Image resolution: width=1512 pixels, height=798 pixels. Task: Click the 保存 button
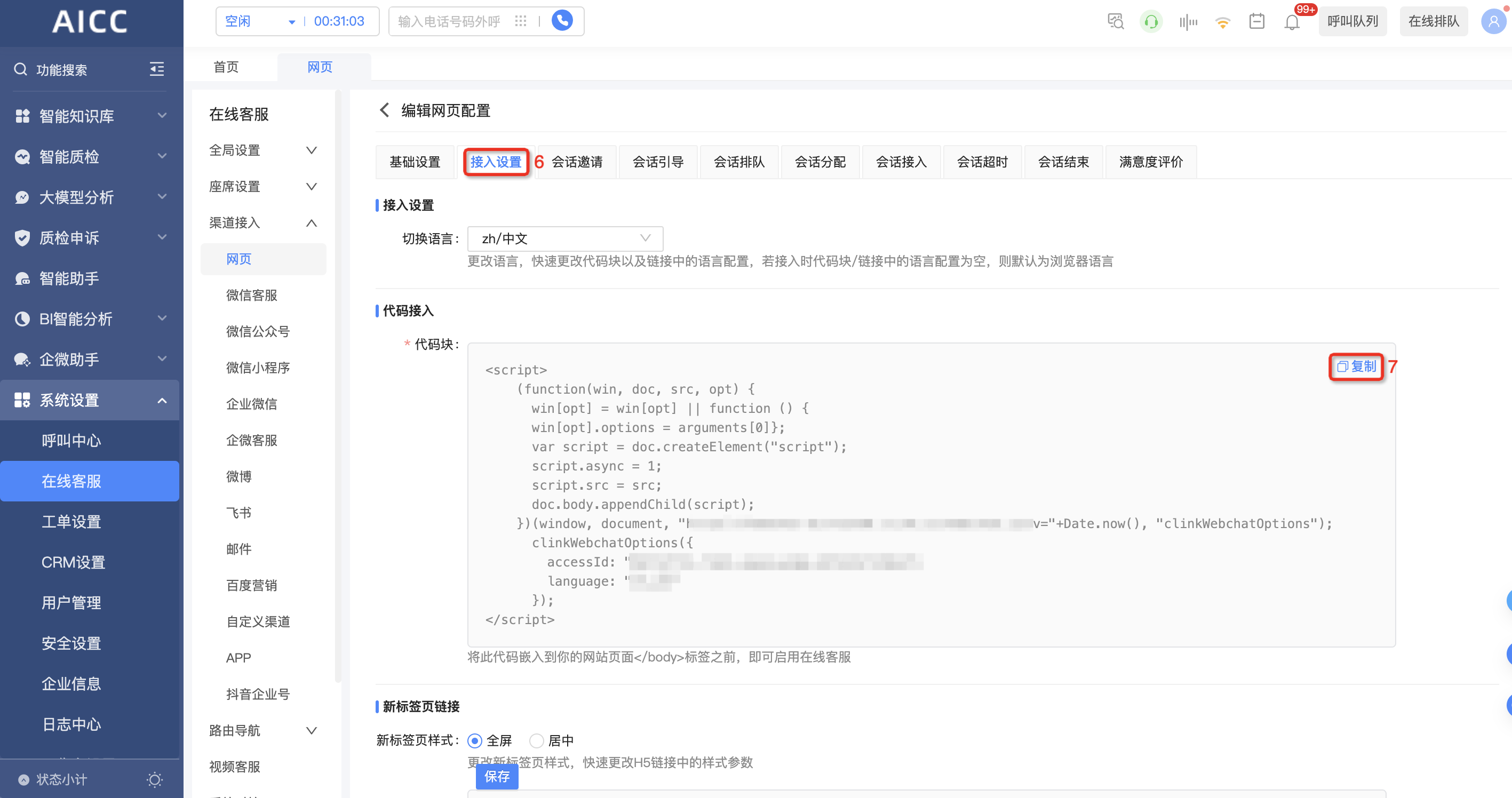[x=497, y=776]
